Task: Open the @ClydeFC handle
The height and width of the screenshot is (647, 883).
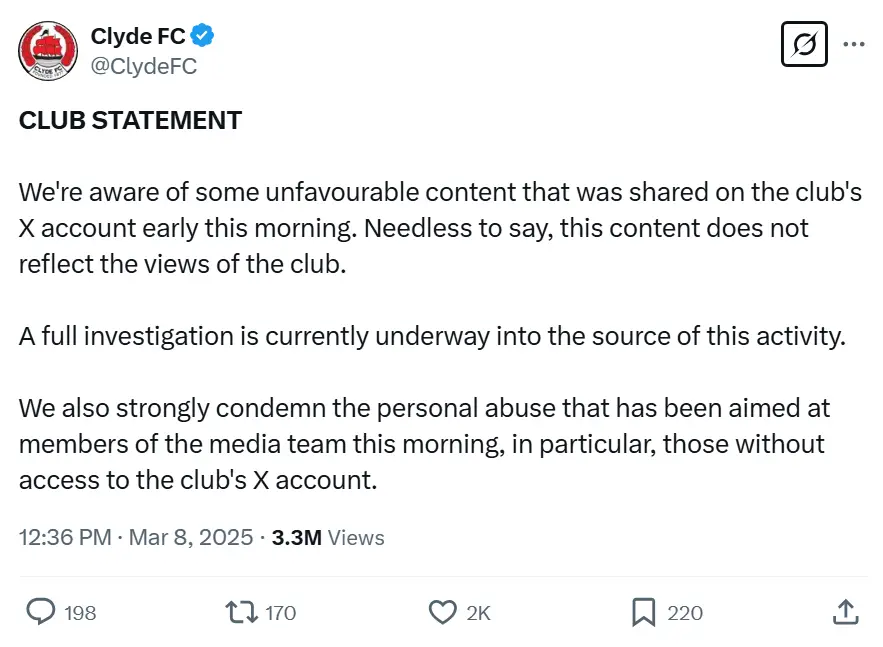Action: click(143, 66)
